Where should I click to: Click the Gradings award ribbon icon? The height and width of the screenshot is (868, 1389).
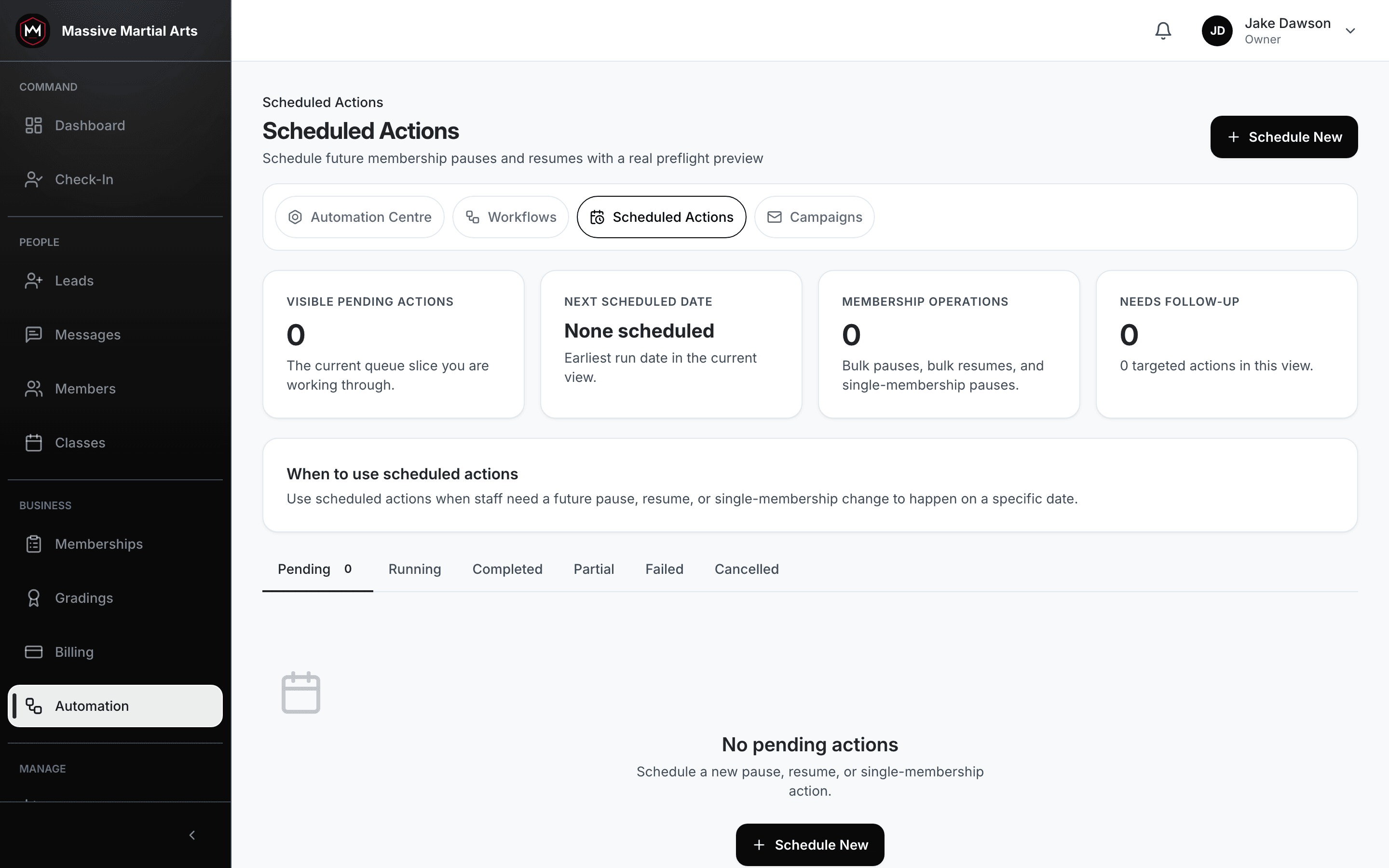(34, 597)
